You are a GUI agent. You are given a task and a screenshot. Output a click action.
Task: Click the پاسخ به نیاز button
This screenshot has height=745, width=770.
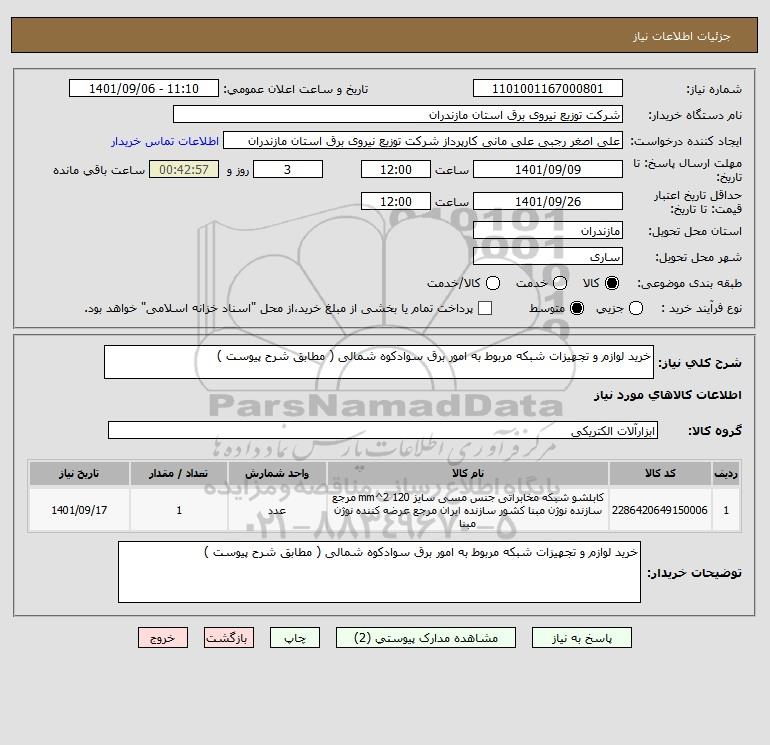[x=581, y=637]
